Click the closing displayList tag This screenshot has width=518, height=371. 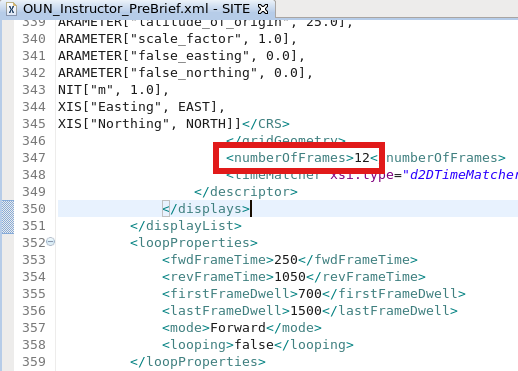186,226
